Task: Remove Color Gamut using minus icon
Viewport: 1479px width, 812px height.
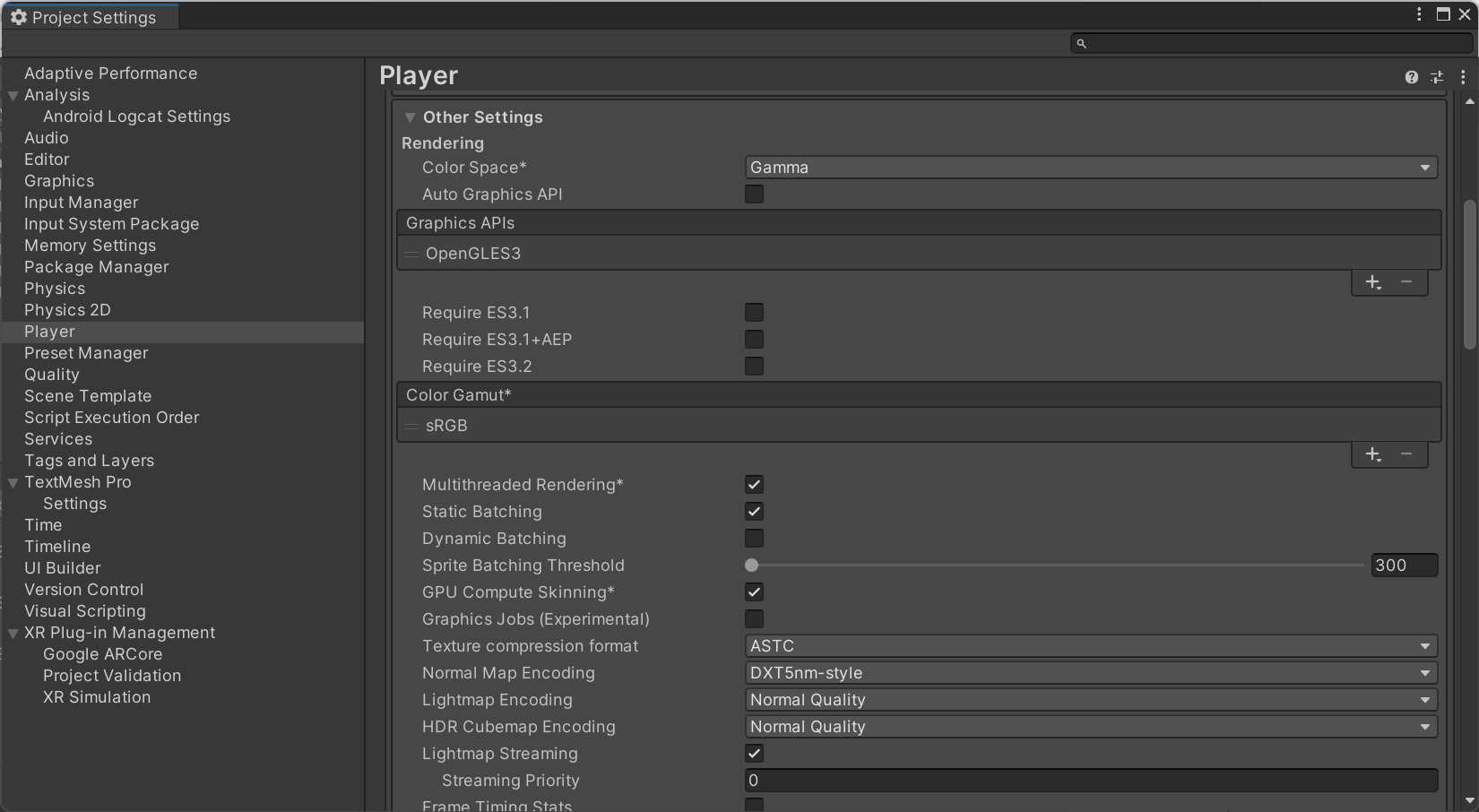Action: click(x=1406, y=454)
